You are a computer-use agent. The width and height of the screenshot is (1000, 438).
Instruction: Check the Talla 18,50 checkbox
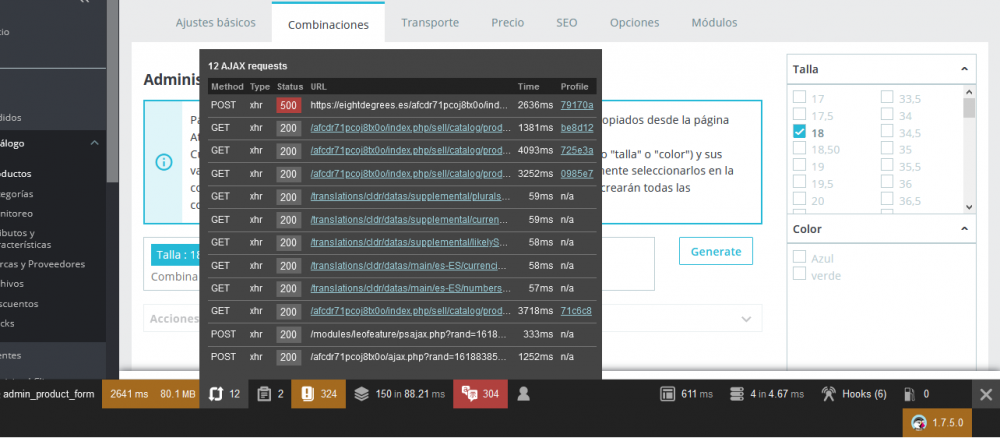pyautogui.click(x=798, y=149)
